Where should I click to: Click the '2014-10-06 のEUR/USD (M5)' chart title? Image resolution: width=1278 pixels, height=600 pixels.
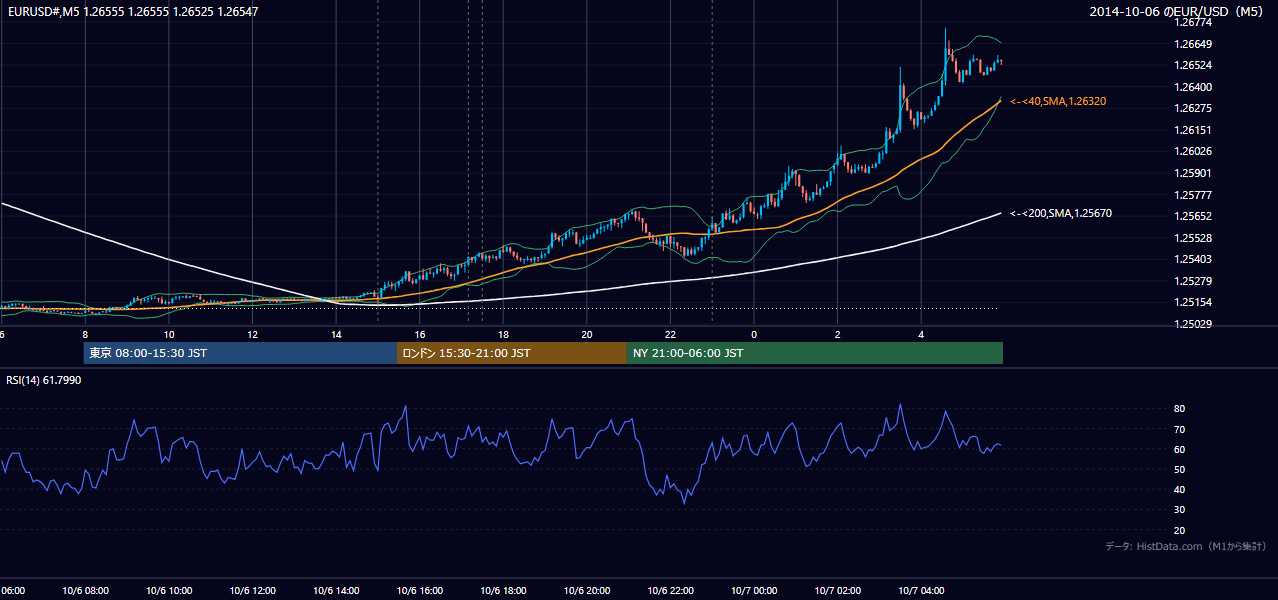coord(1176,12)
